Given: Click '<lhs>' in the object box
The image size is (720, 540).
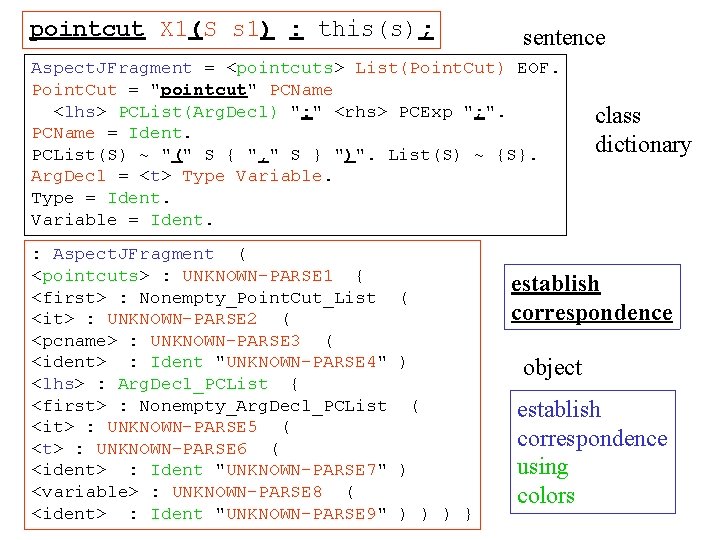Looking at the screenshot, I should (x=58, y=384).
